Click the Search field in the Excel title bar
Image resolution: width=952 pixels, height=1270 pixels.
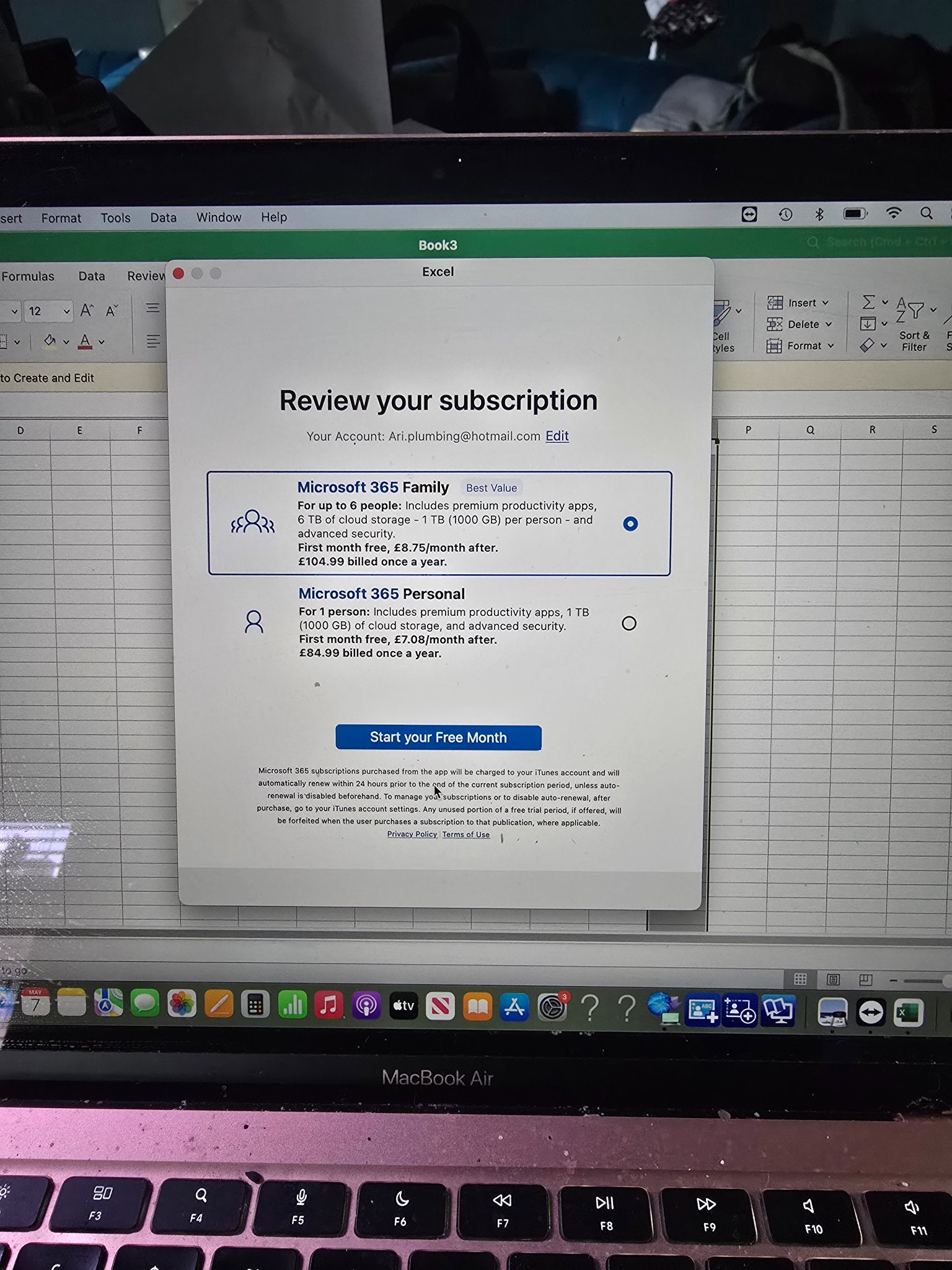tap(879, 242)
